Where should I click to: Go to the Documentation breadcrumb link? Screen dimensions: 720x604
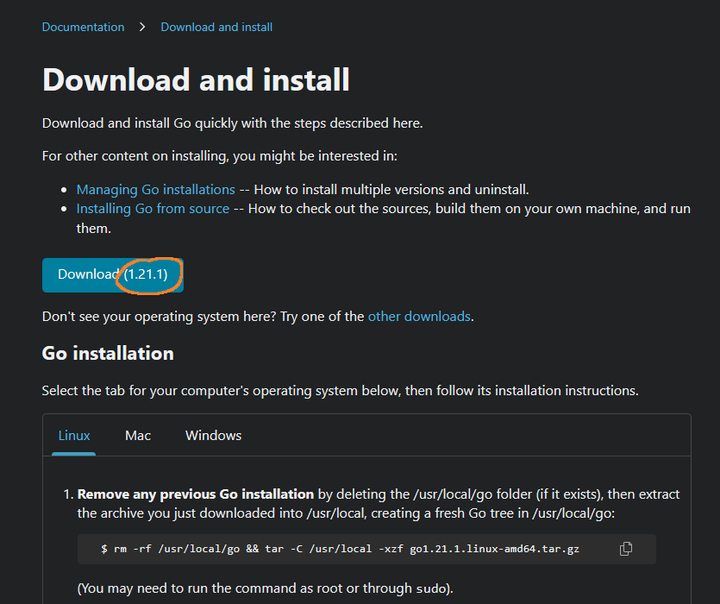[x=83, y=27]
